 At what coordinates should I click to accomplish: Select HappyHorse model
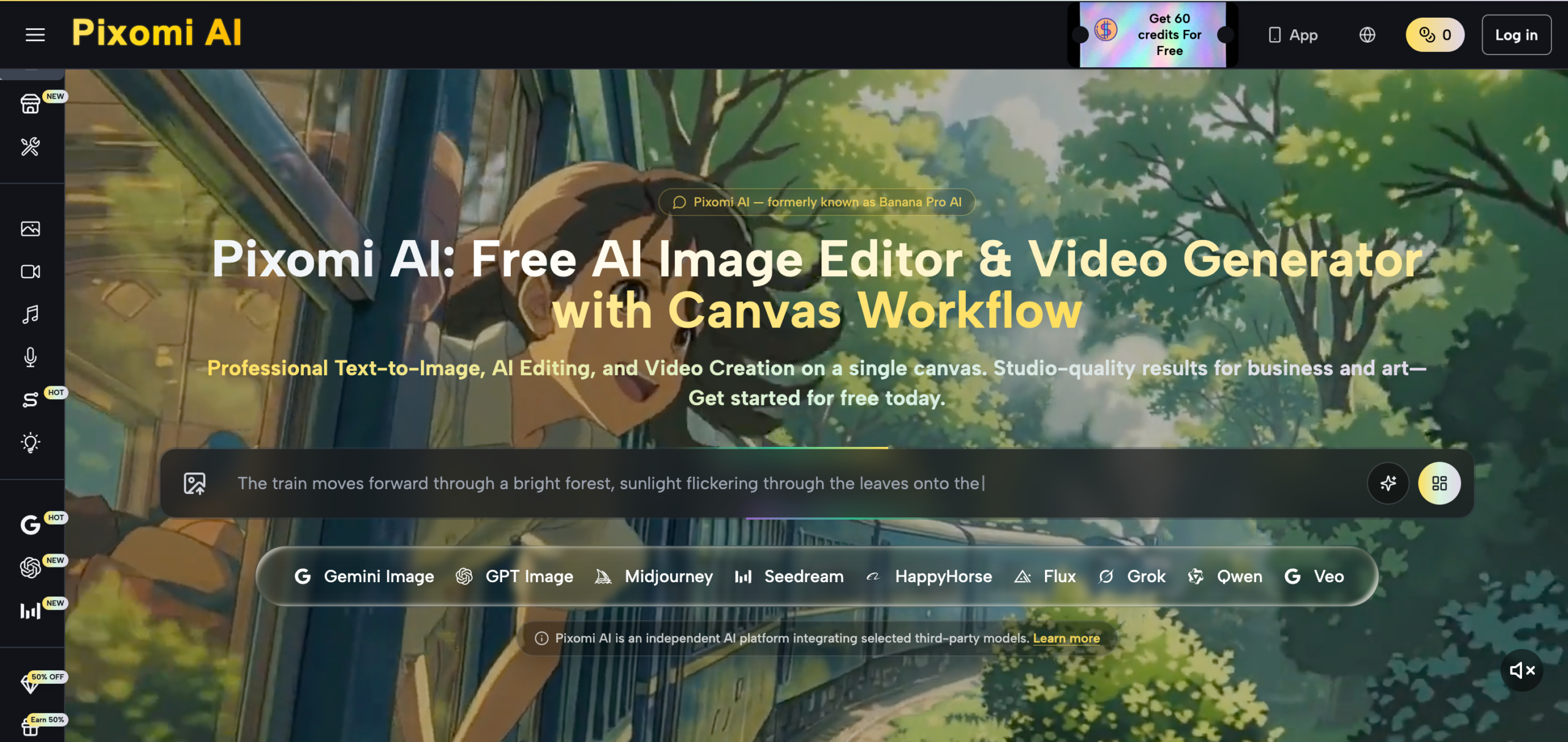[929, 577]
